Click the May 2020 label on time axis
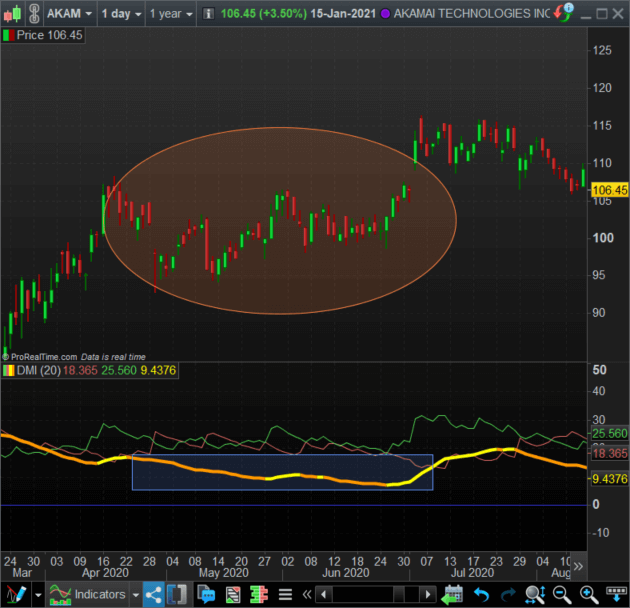Screen dimensions: 630x608 pos(224,573)
